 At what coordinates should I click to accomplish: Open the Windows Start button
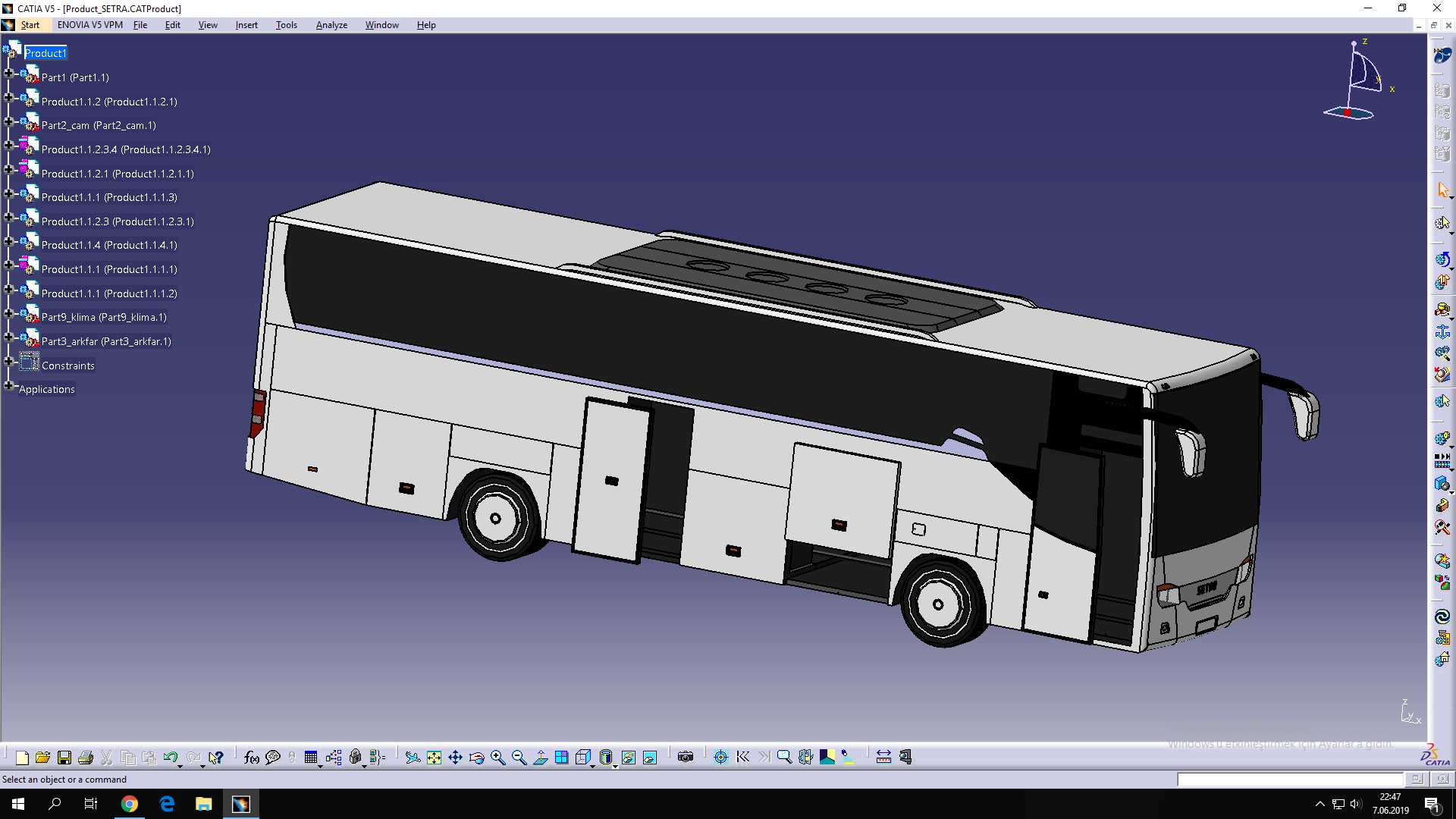pos(18,804)
